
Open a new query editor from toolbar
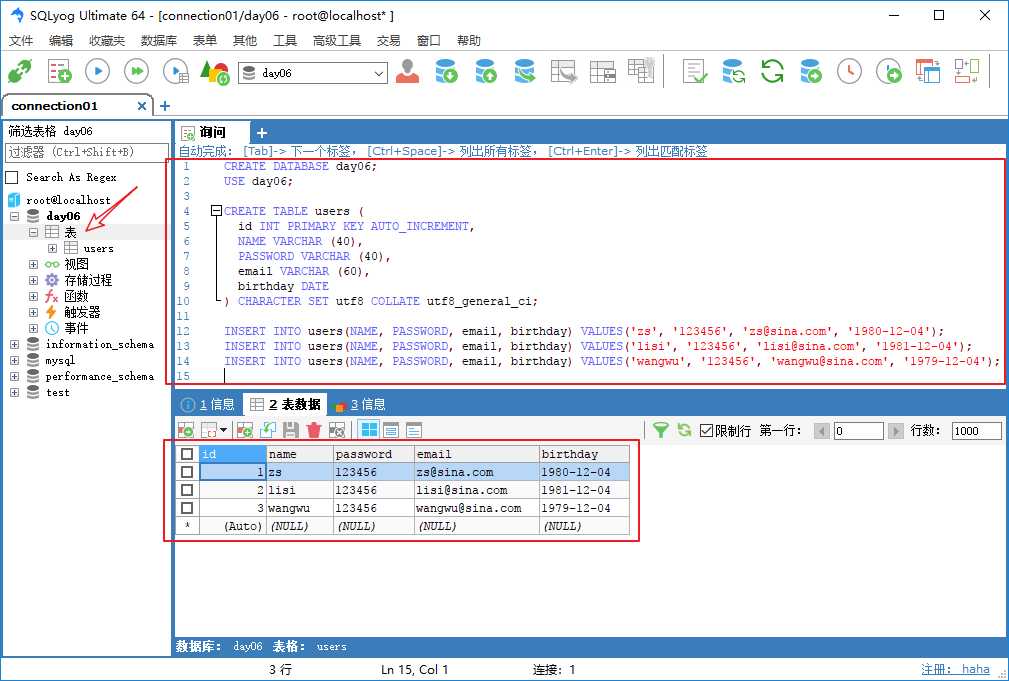pos(59,71)
